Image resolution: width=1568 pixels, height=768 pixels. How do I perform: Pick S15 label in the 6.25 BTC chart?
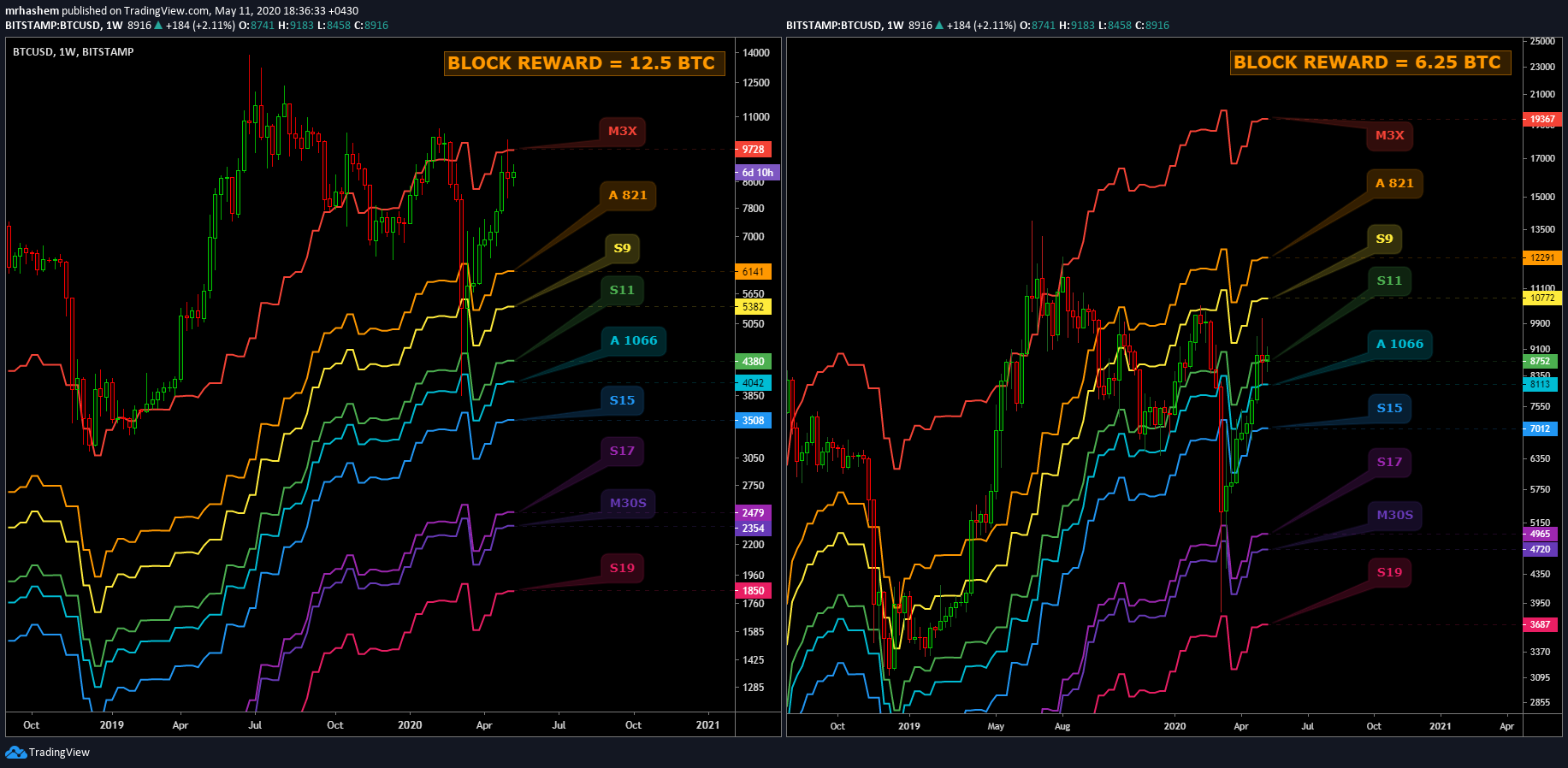pos(1389,408)
